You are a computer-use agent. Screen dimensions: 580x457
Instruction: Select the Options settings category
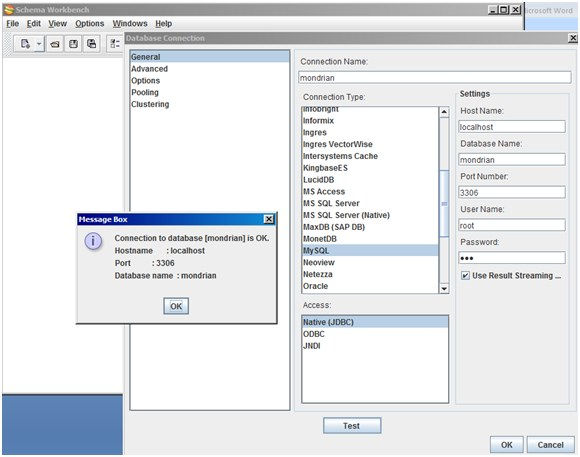click(x=210, y=81)
